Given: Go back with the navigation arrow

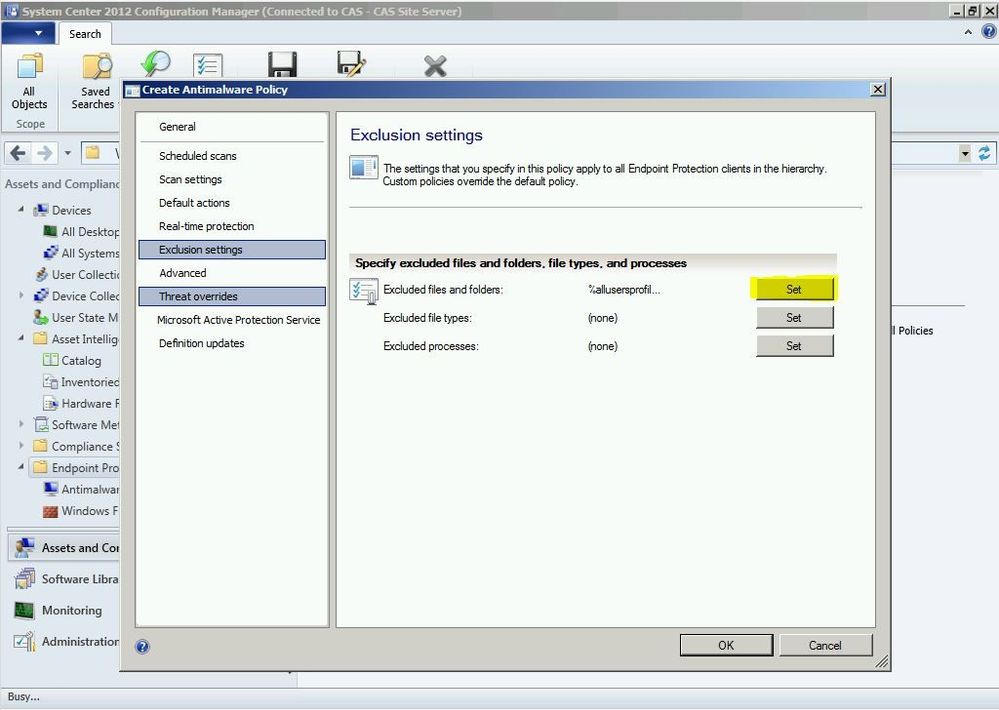Looking at the screenshot, I should (x=18, y=153).
